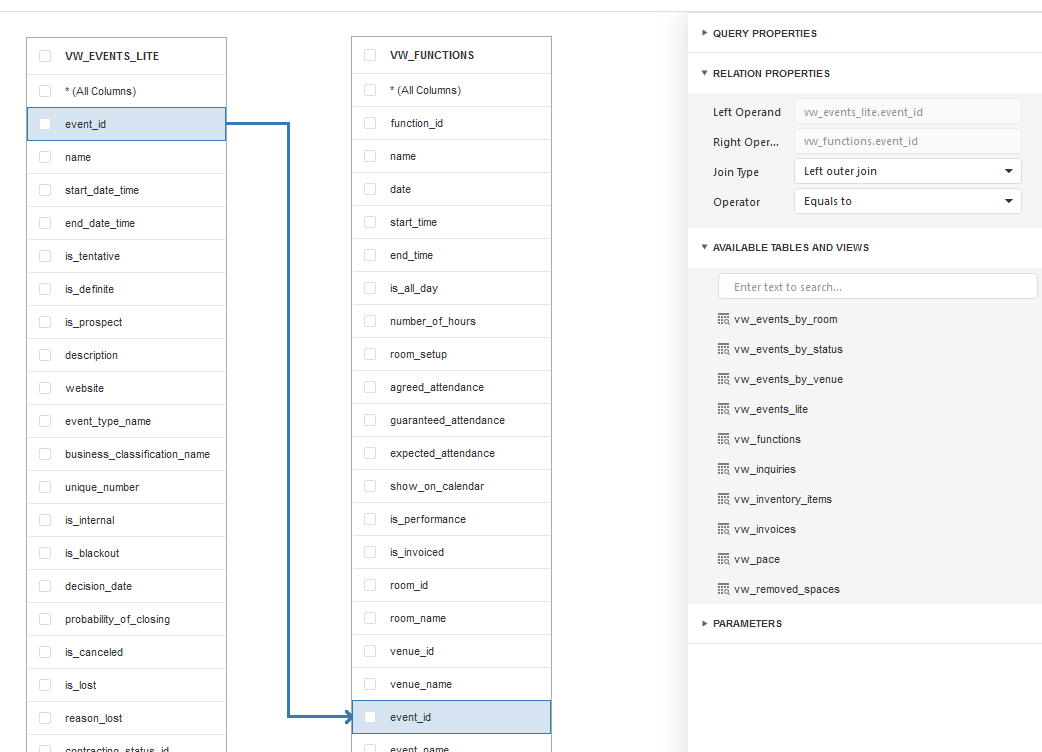This screenshot has height=752, width=1042.
Task: Check All Columns in VW_EVENTS_LITE
Action: pos(45,91)
